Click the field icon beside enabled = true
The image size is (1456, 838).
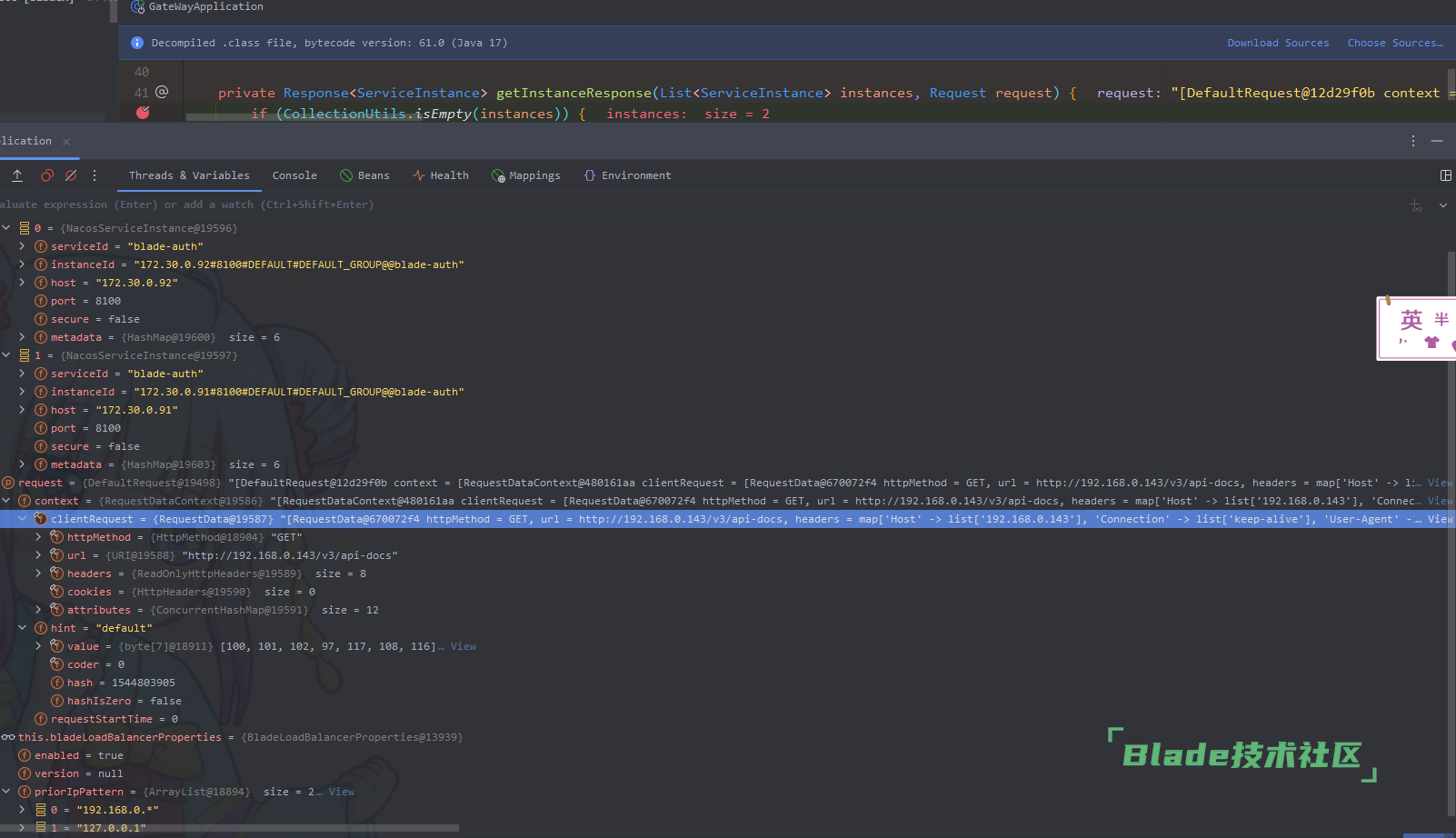[x=25, y=755]
